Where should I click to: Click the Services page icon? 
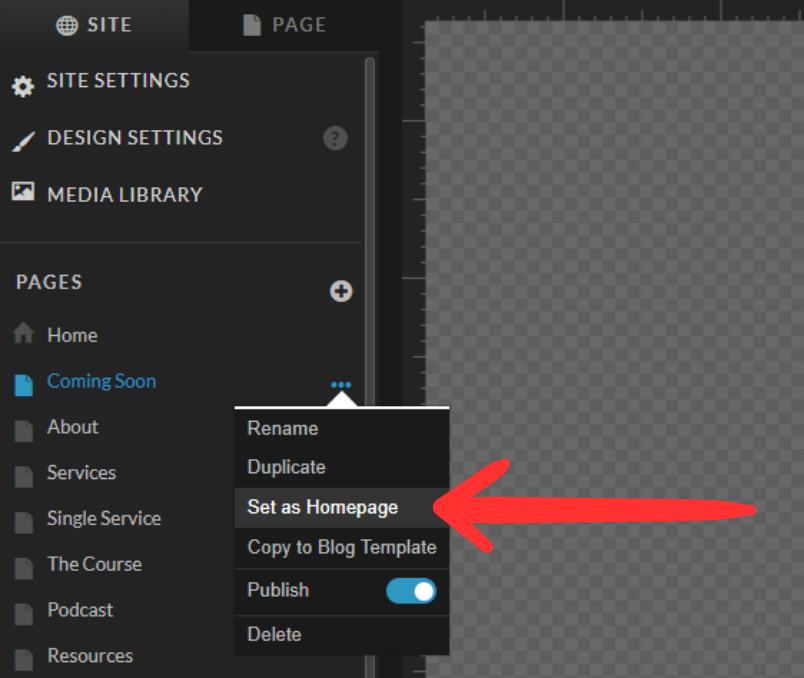(24, 476)
